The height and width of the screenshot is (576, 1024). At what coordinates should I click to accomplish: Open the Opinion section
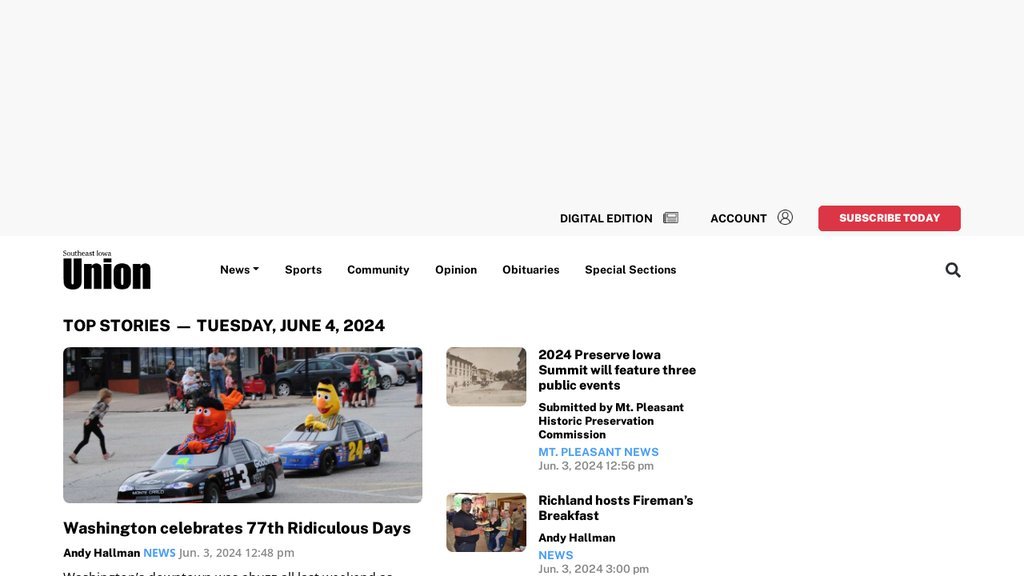coord(456,270)
